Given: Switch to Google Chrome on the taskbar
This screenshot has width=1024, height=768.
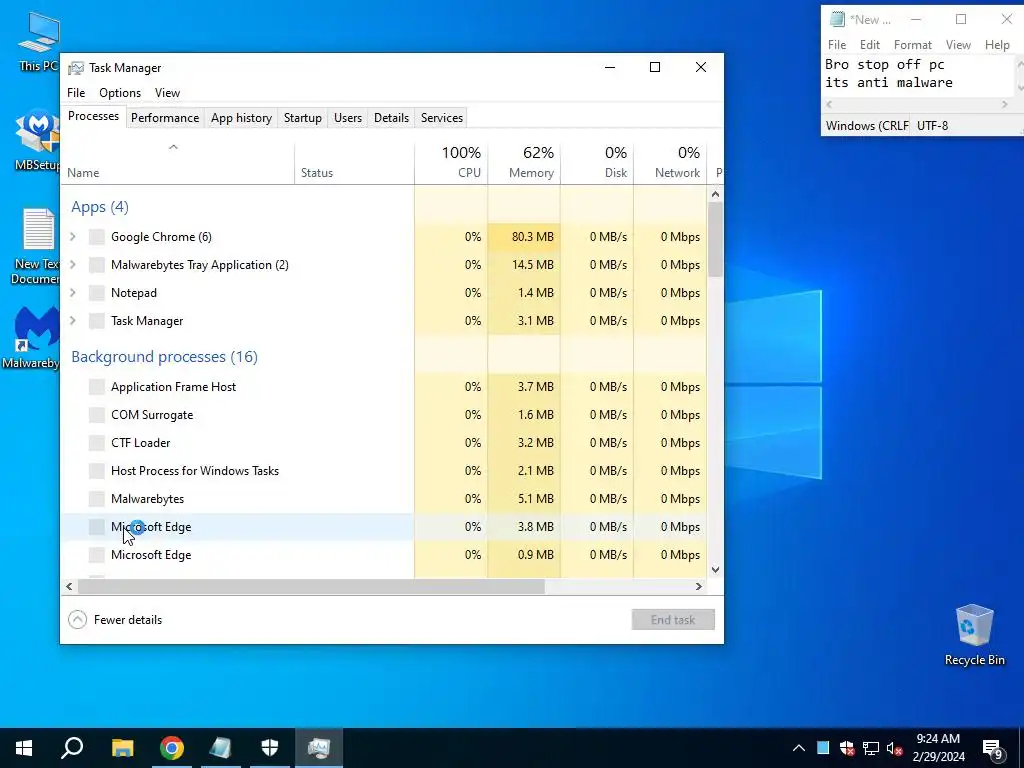Looking at the screenshot, I should point(172,748).
